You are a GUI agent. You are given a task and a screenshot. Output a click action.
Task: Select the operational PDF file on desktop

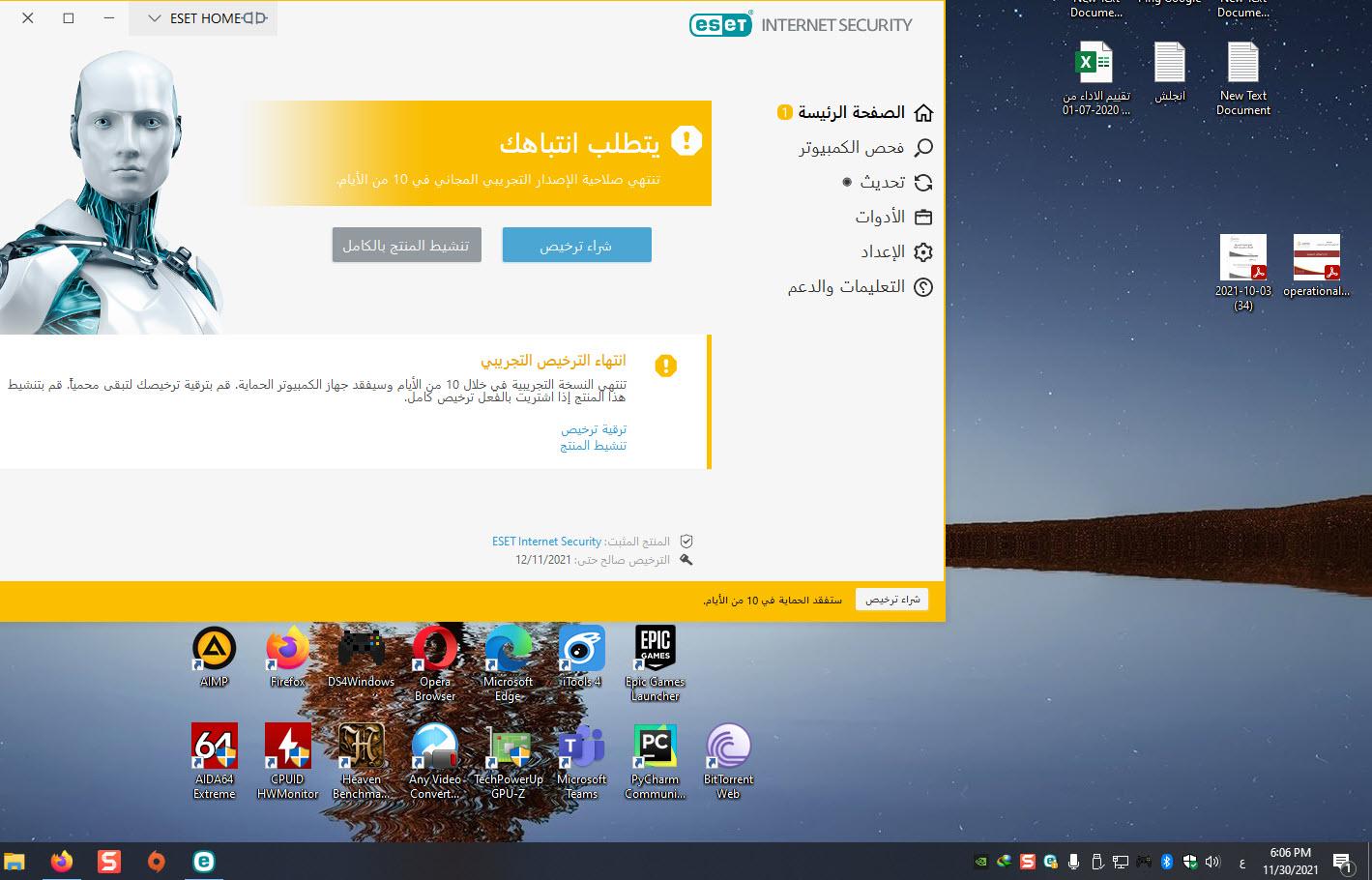tap(1316, 266)
